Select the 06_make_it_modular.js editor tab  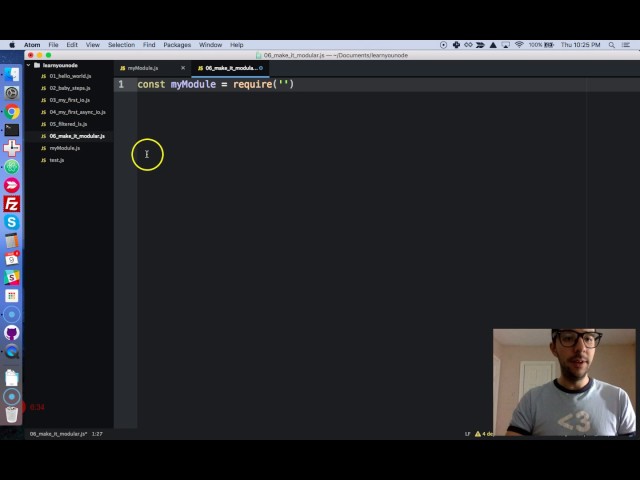pos(230,68)
